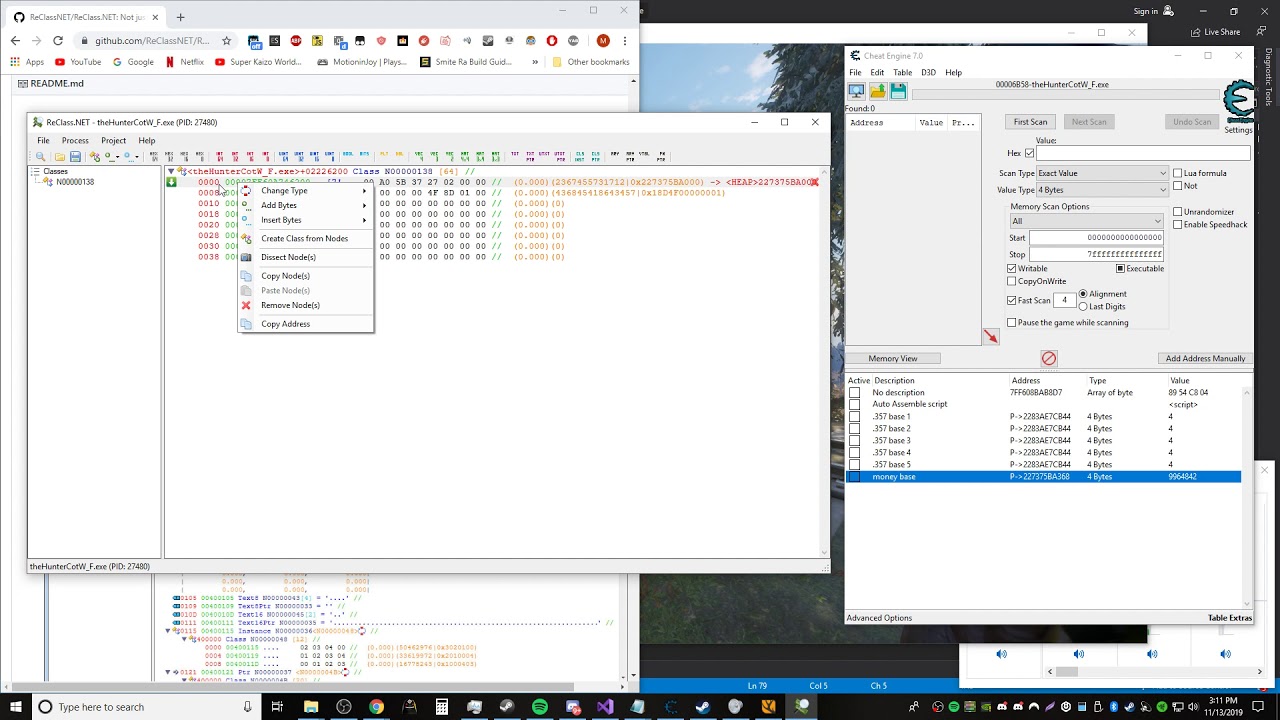Screen dimensions: 1280x720
Task: Bookmark page with star icon in Chrome
Action: pyautogui.click(x=226, y=41)
